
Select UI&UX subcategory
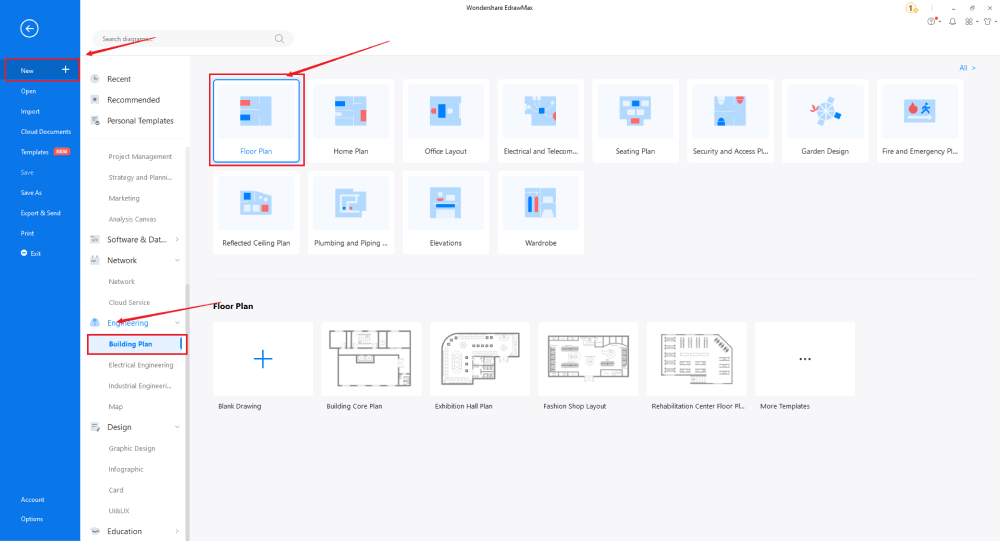pyautogui.click(x=119, y=511)
